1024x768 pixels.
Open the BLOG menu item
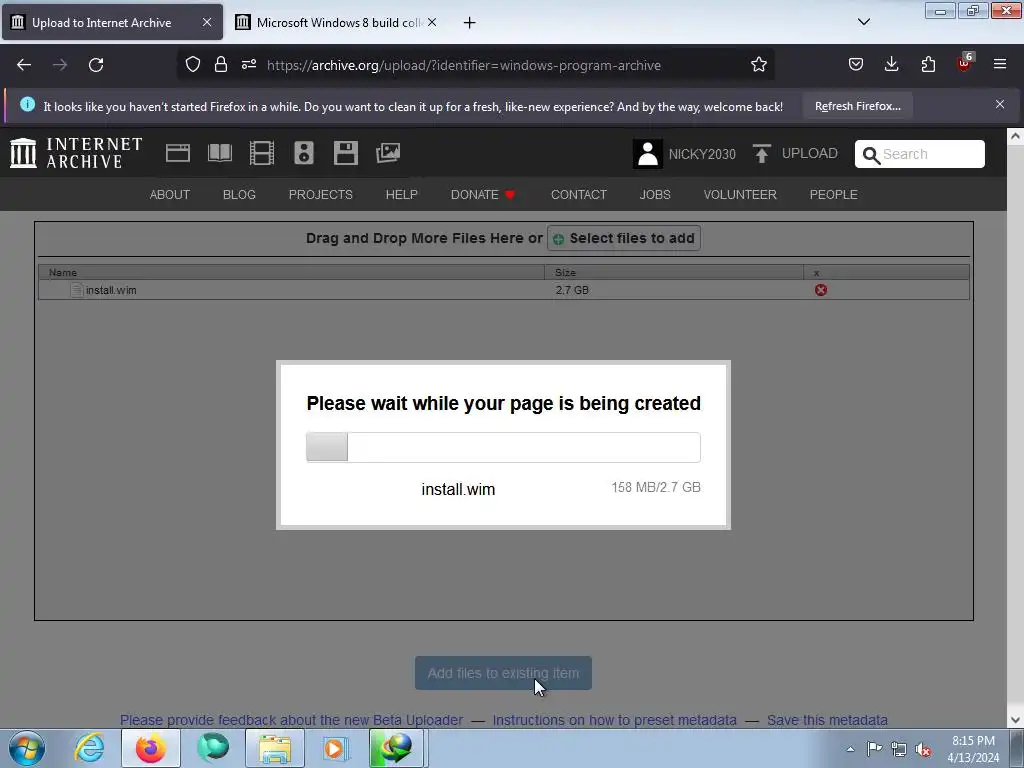[239, 195]
